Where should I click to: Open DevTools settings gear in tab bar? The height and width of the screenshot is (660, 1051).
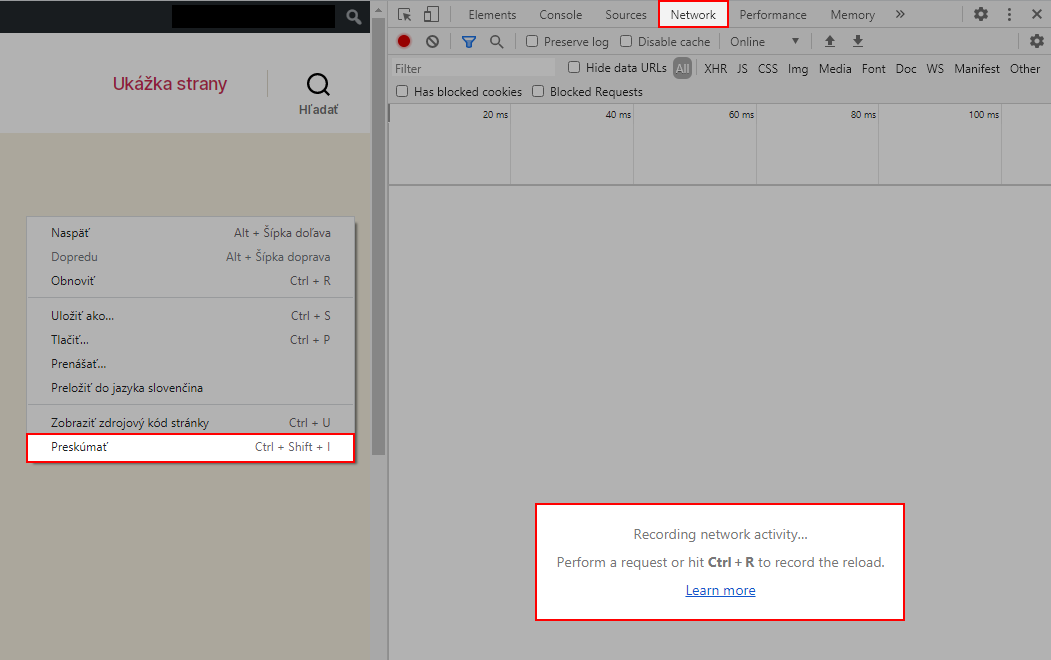coord(981,14)
